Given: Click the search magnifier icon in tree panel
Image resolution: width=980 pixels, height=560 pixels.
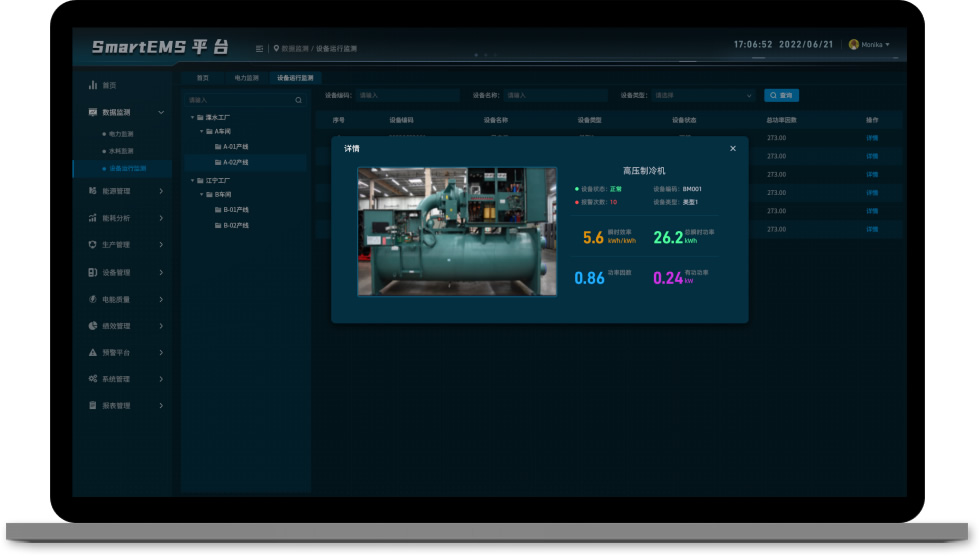Looking at the screenshot, I should [x=298, y=100].
